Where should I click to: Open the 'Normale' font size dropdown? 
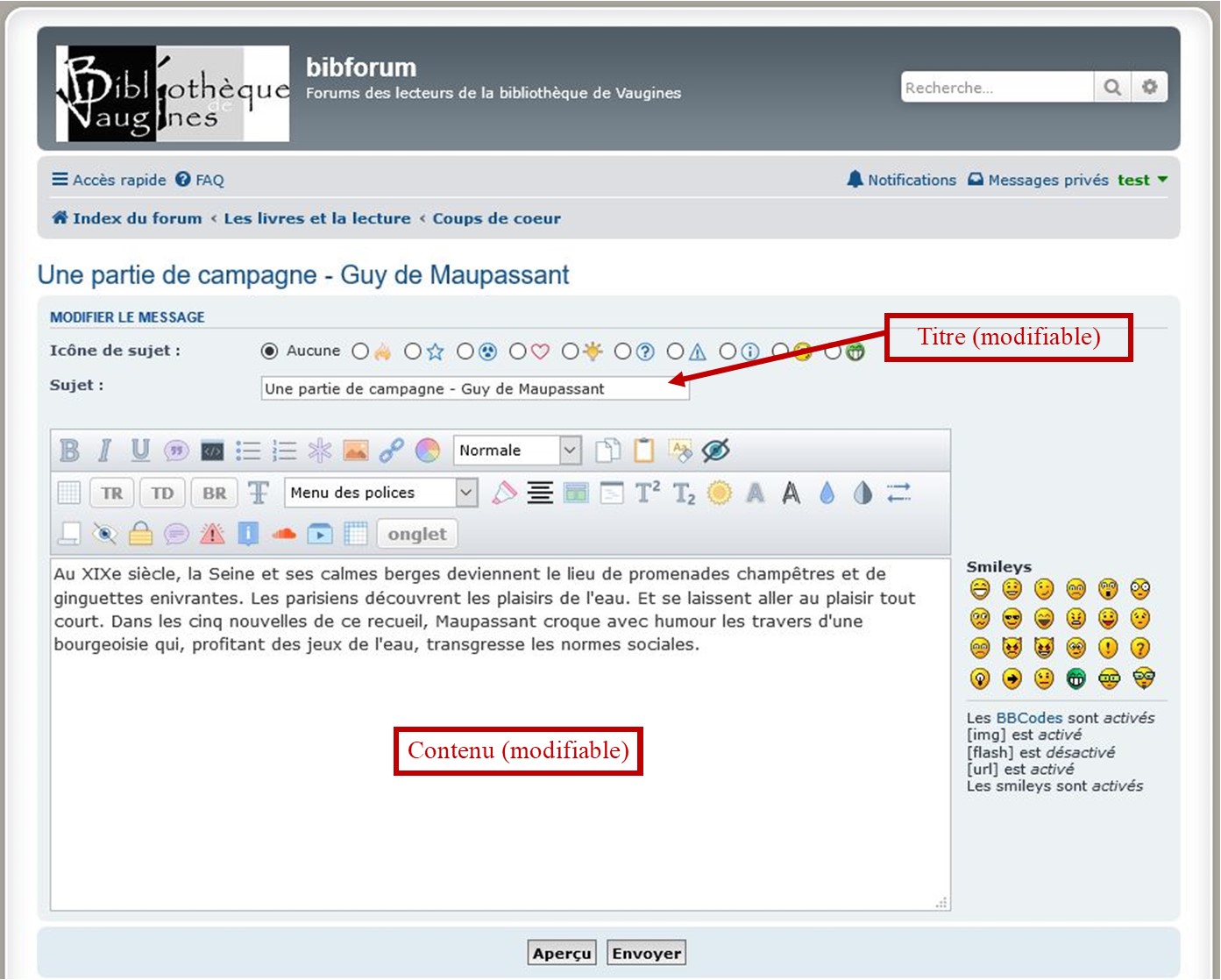516,451
